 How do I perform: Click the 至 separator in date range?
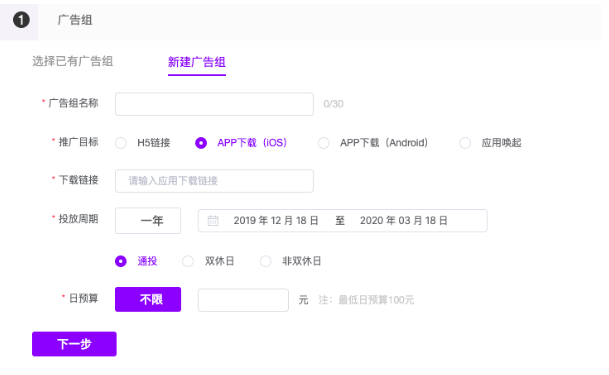tap(340, 220)
